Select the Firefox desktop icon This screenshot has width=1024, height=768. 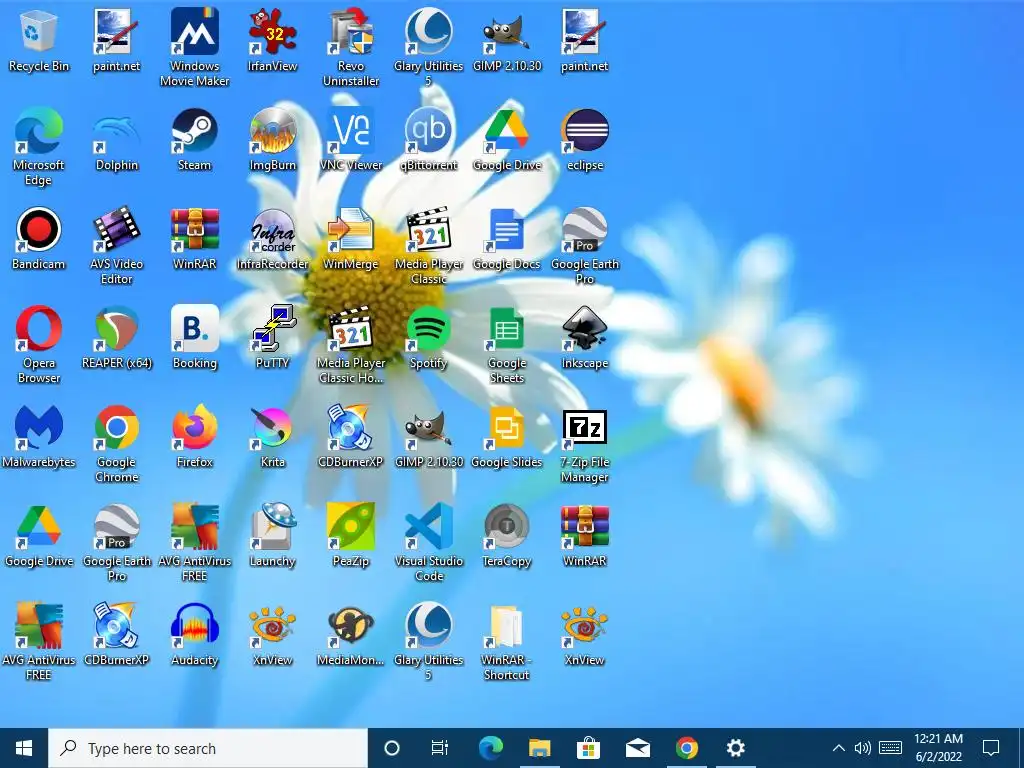pos(195,436)
